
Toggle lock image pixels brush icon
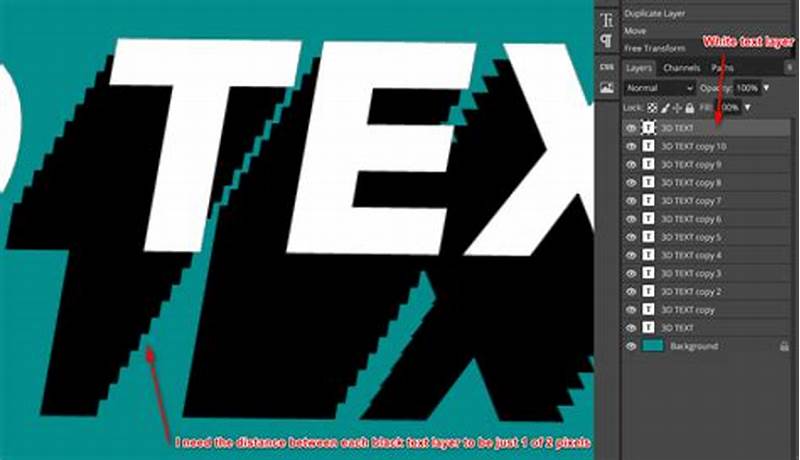point(665,108)
